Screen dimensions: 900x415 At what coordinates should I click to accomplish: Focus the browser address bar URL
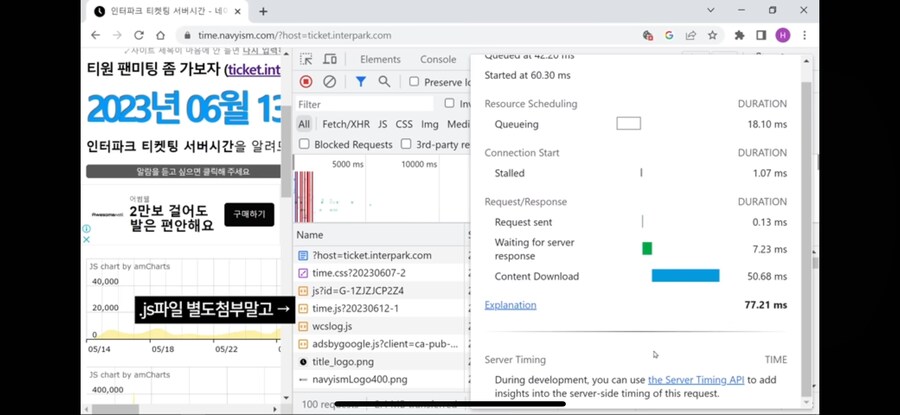pyautogui.click(x=294, y=35)
